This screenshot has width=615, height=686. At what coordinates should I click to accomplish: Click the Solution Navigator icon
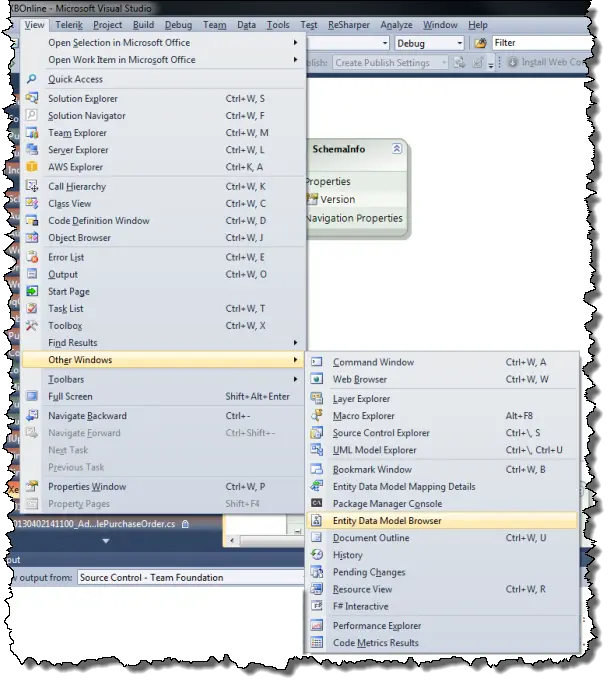(31, 116)
